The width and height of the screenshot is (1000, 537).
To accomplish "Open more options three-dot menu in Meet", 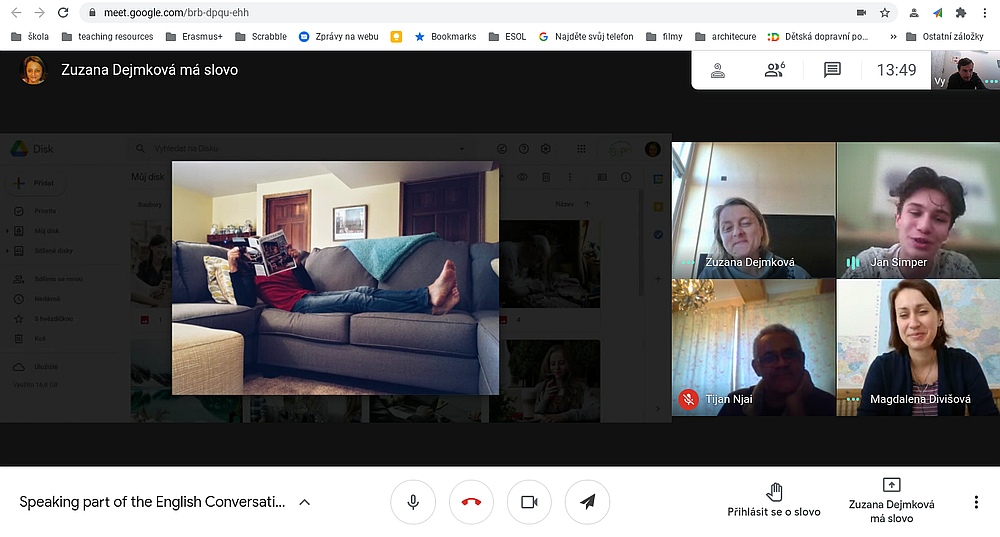I will [976, 502].
